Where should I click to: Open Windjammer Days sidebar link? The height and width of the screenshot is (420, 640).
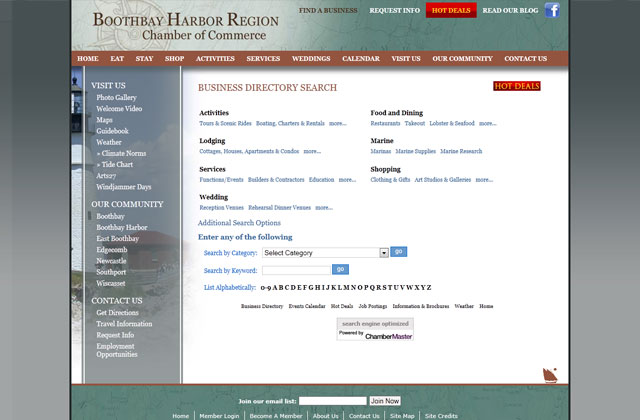point(124,187)
